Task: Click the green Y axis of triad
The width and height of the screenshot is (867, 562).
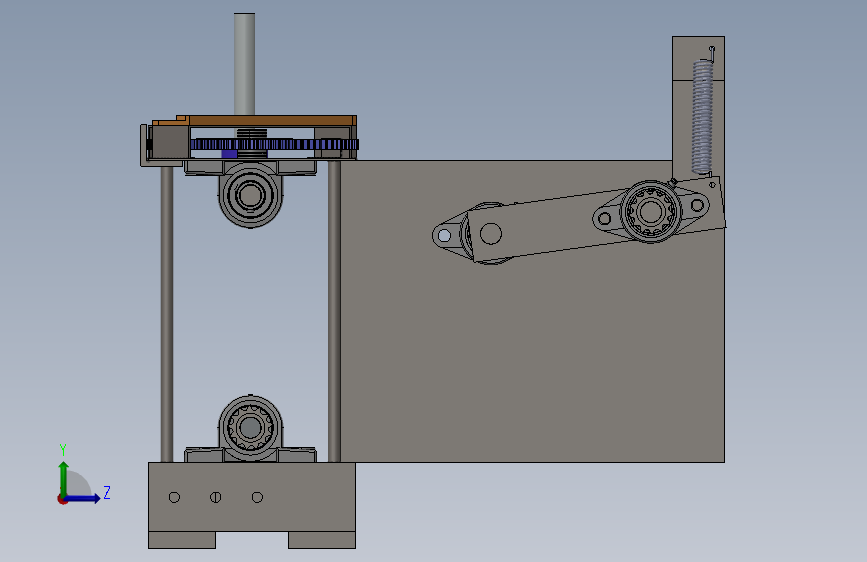Action: pyautogui.click(x=64, y=478)
